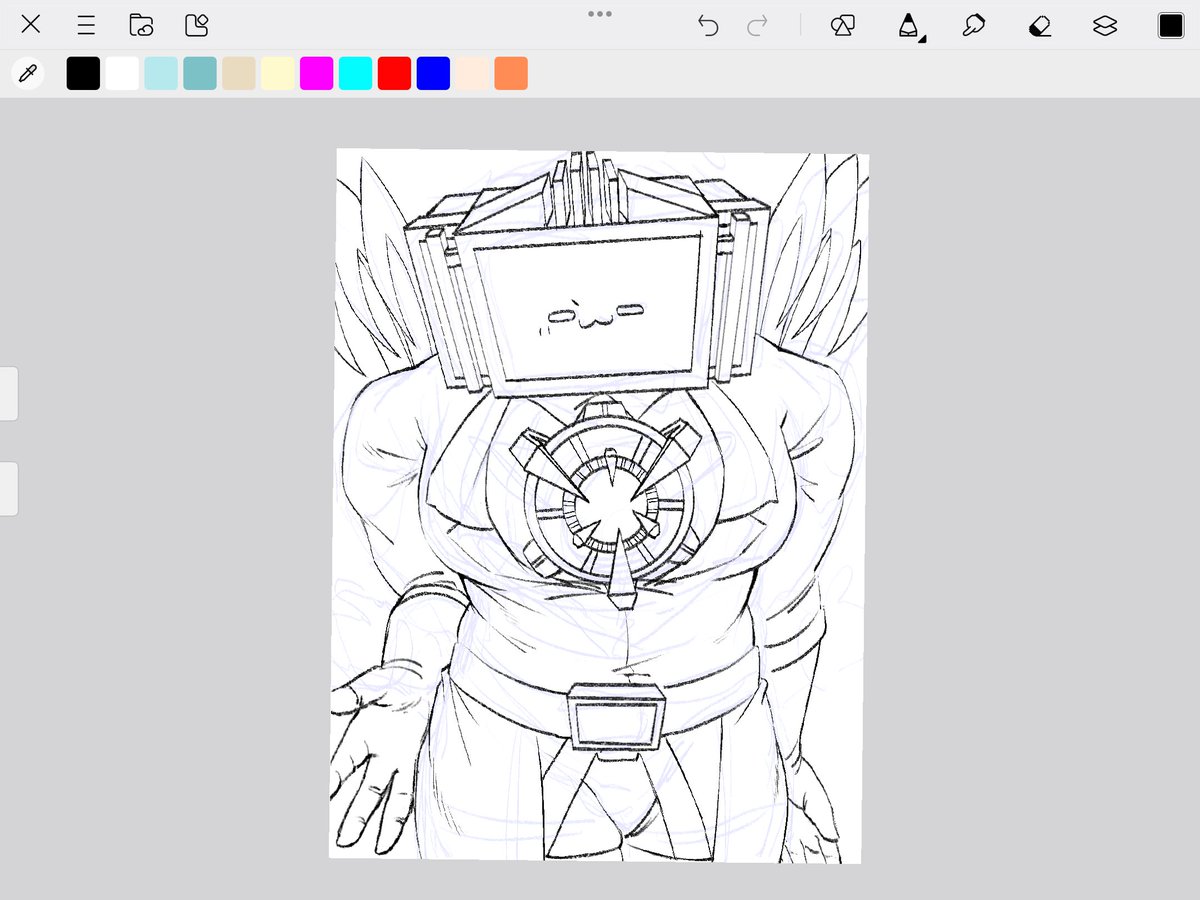
Task: Pick the pale peach swatch
Action: (x=472, y=73)
